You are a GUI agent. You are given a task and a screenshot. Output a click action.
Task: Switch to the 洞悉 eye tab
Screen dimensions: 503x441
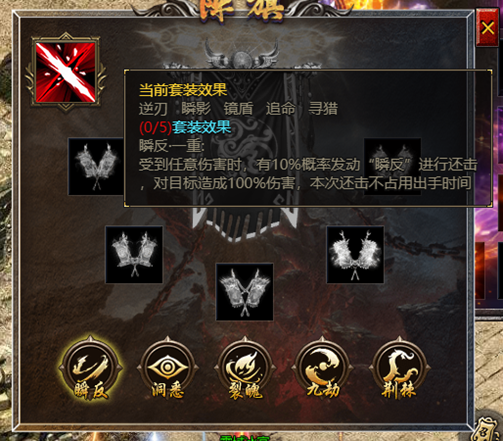tap(168, 369)
